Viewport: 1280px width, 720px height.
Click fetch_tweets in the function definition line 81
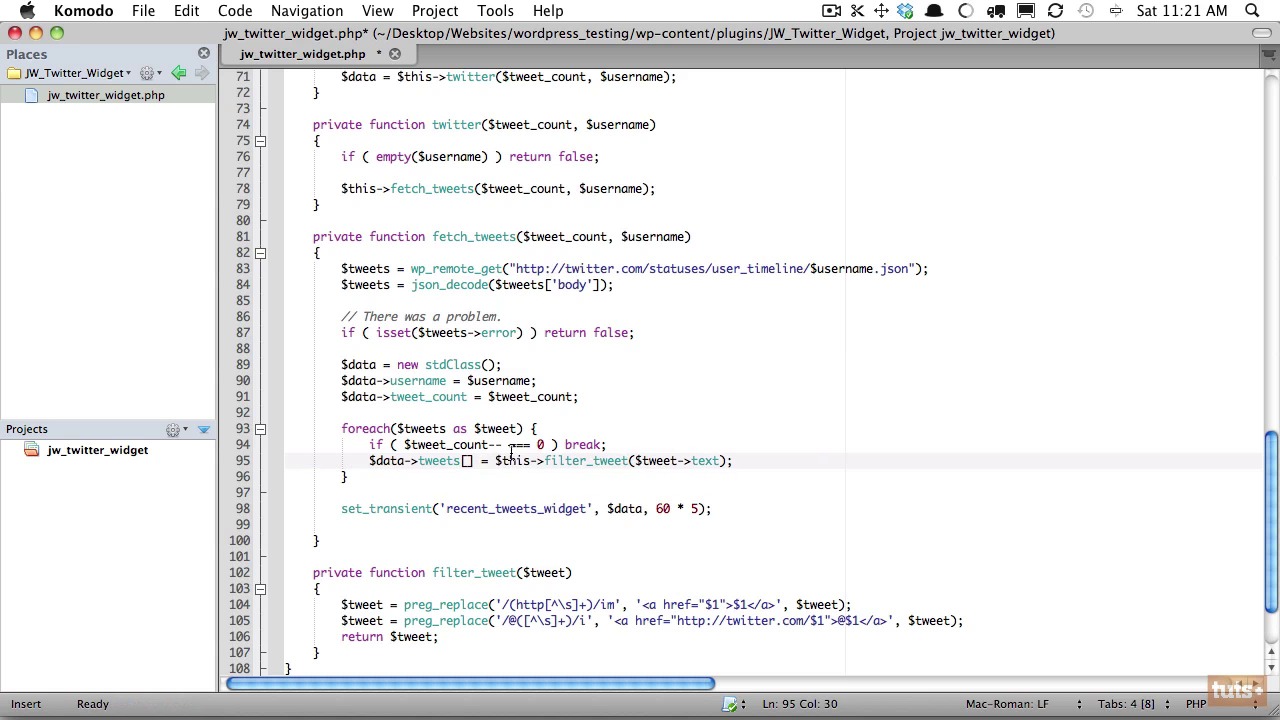click(474, 237)
